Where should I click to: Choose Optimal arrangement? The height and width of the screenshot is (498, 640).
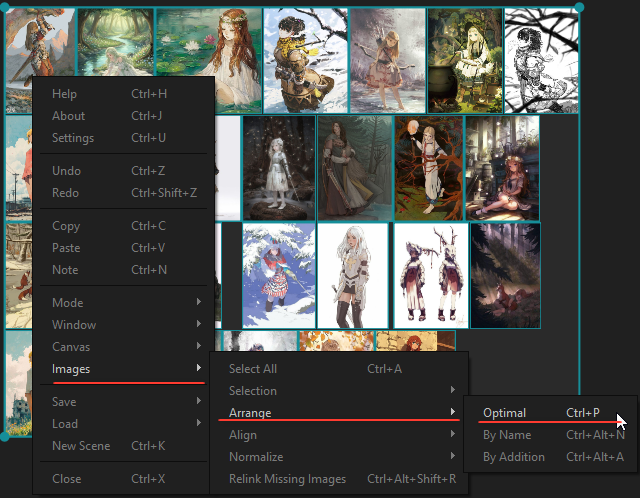coord(550,413)
